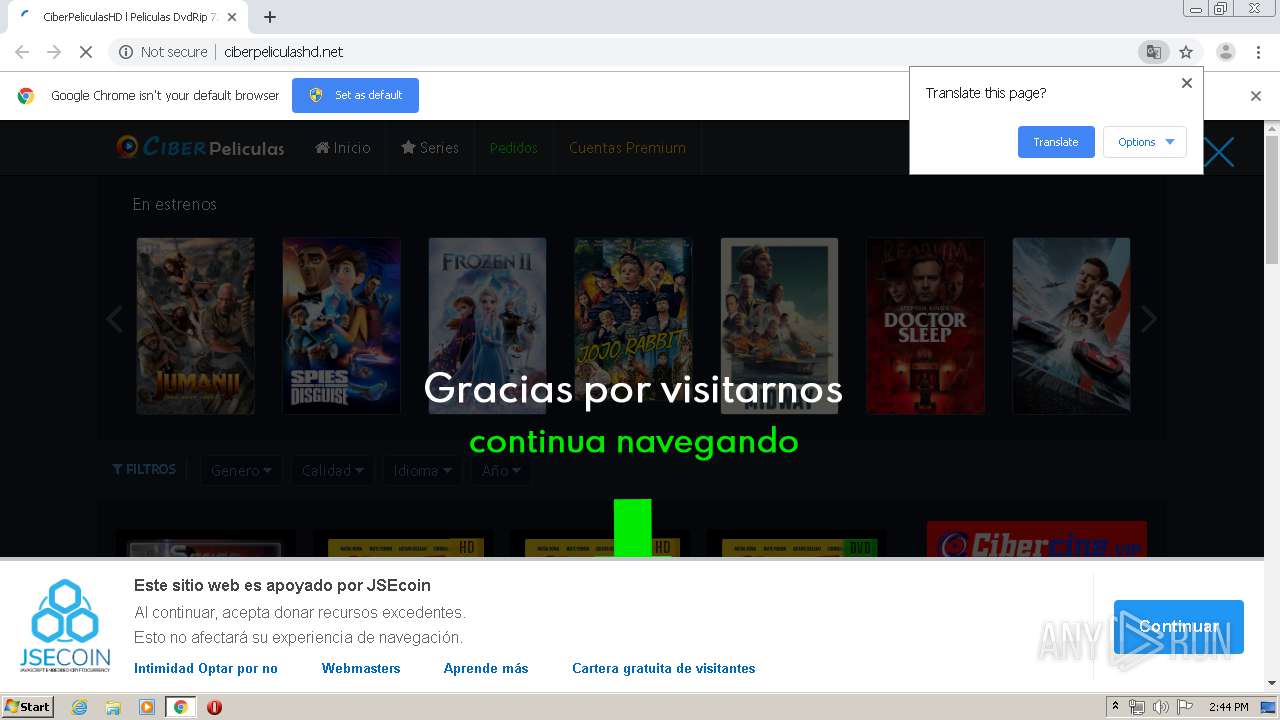Close the Translate this page popup

pos(1187,83)
